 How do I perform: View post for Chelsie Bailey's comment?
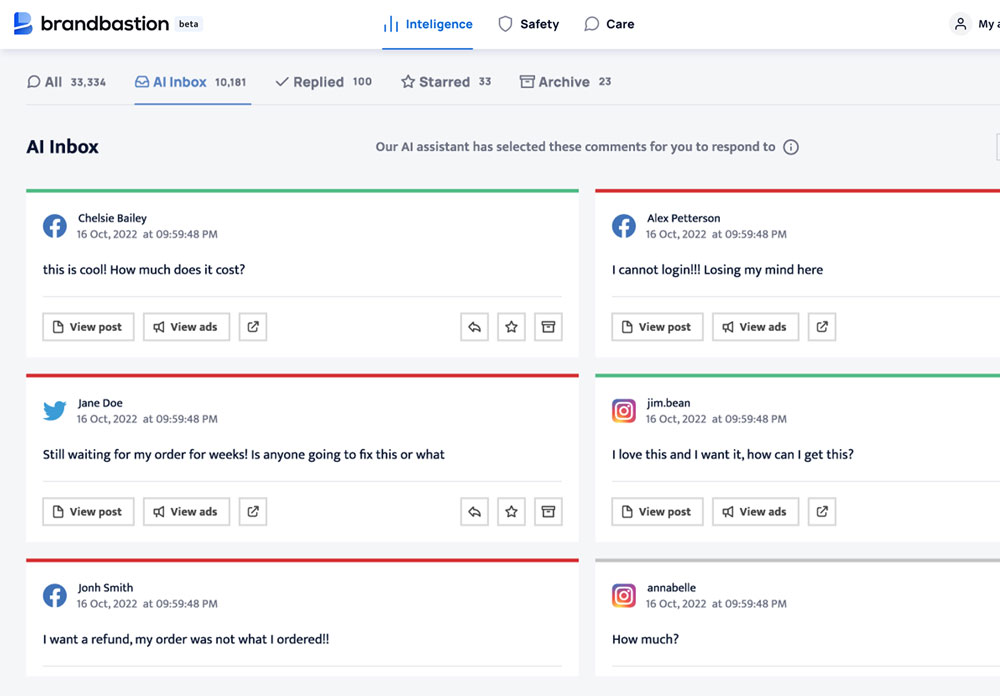coord(89,327)
